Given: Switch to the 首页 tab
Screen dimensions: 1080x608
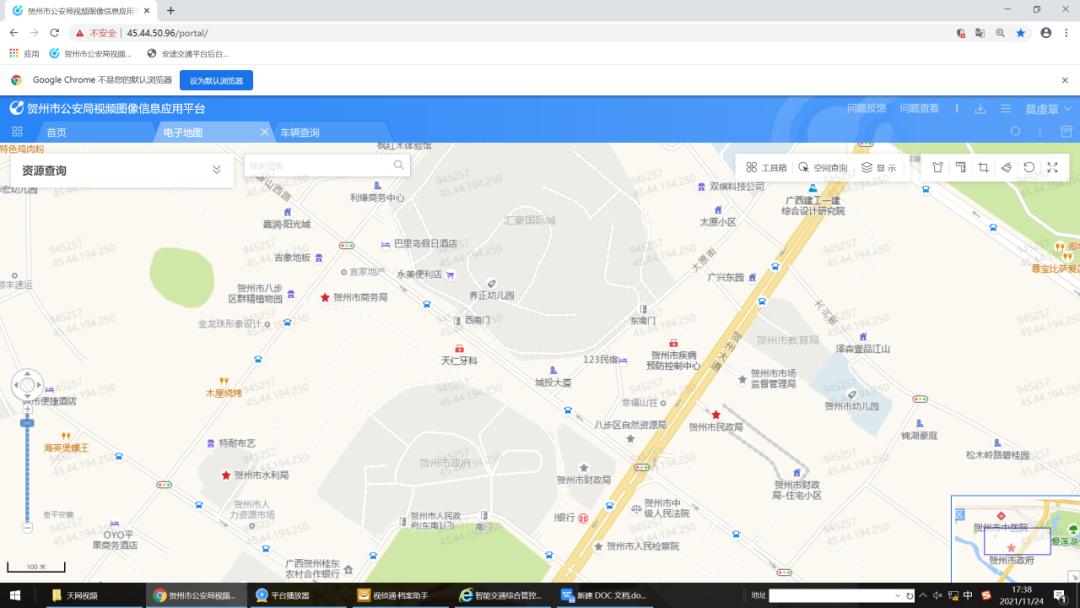Looking at the screenshot, I should tap(56, 131).
